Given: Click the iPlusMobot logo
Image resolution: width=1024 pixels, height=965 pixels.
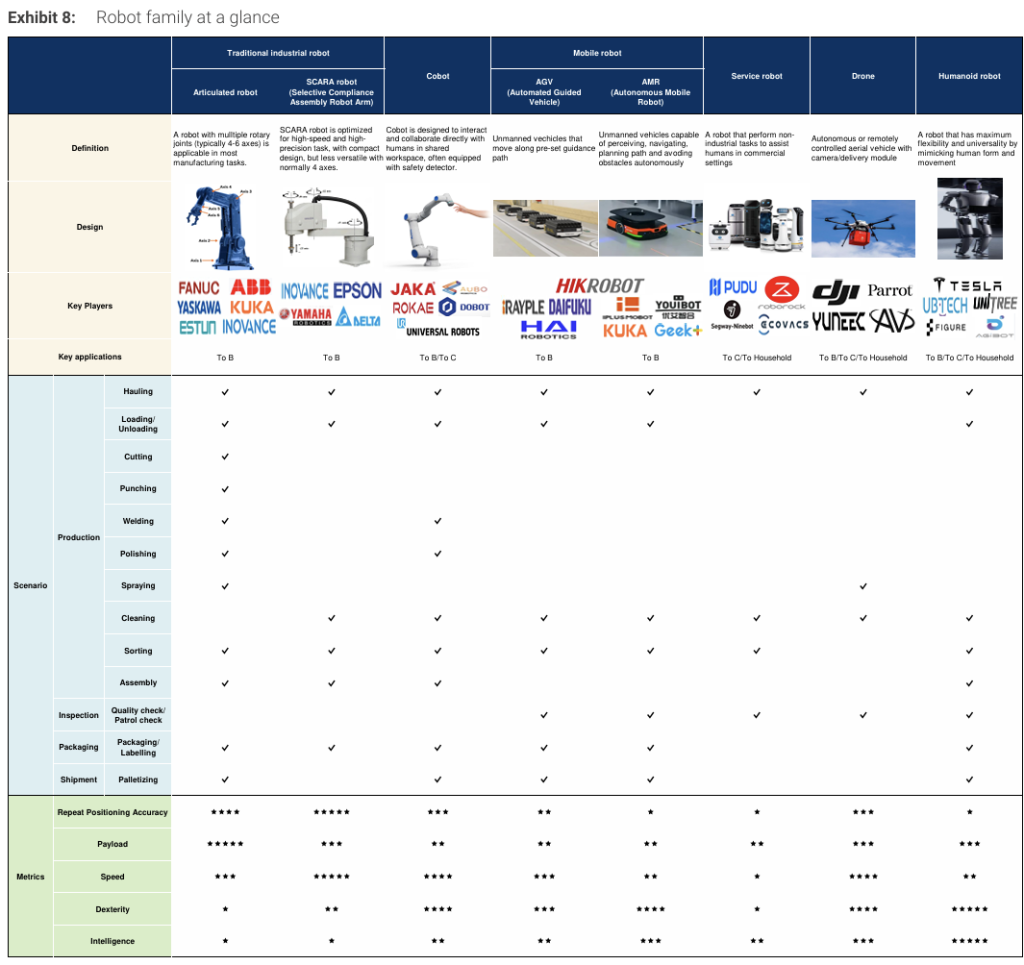Looking at the screenshot, I should 628,308.
